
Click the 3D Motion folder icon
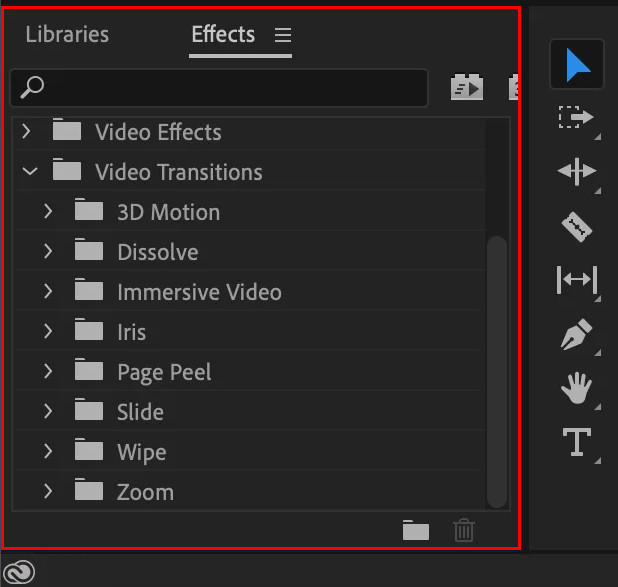(89, 209)
